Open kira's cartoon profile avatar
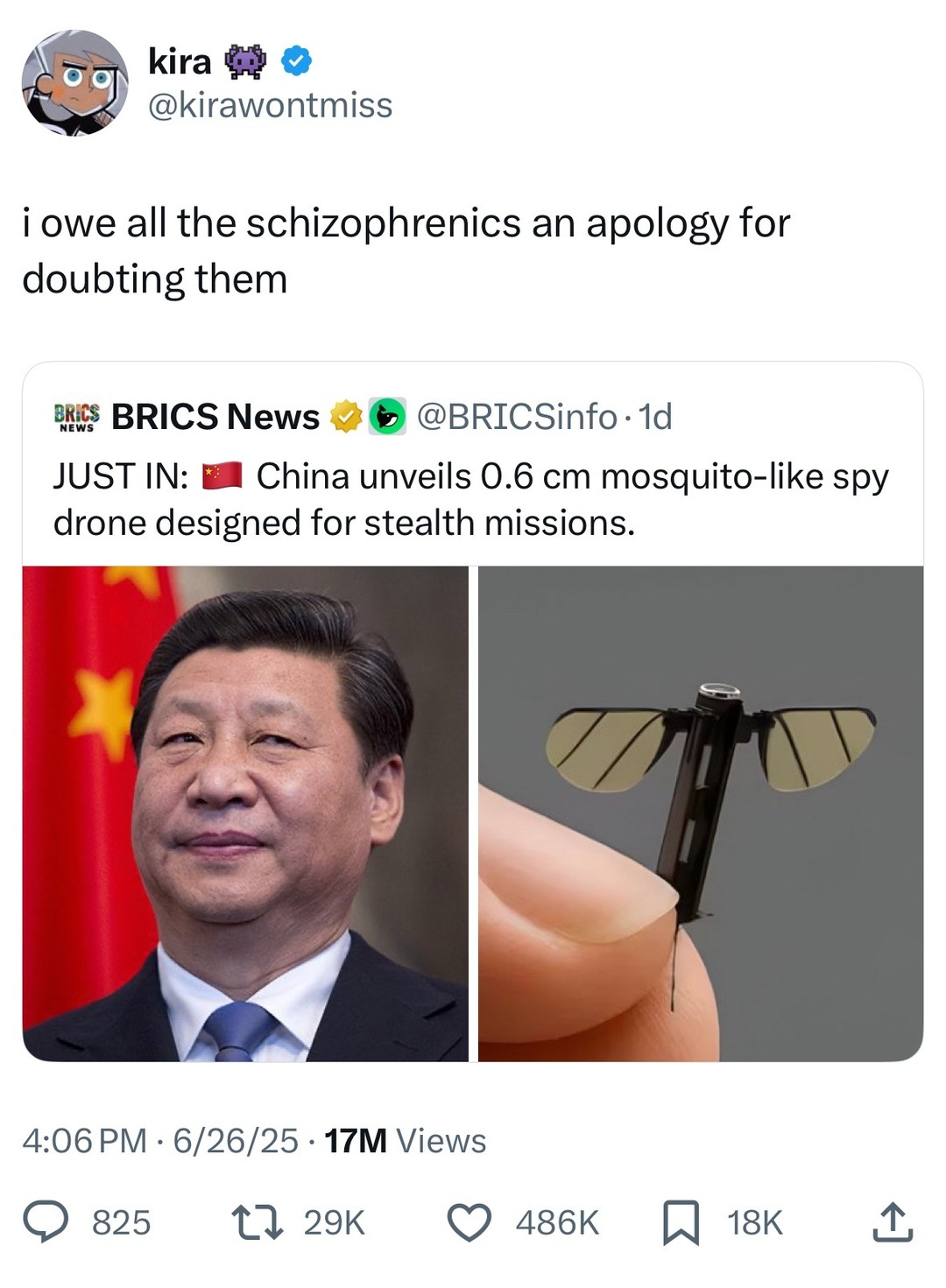 coord(75,83)
